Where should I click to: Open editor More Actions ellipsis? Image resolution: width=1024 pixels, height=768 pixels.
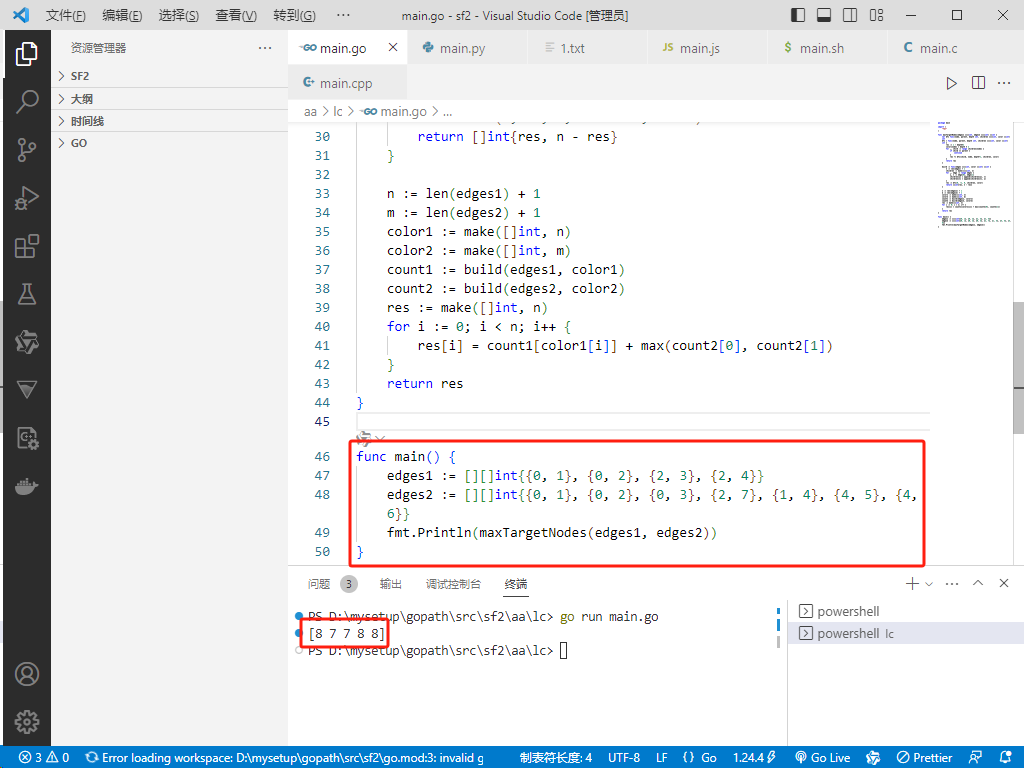(1004, 83)
